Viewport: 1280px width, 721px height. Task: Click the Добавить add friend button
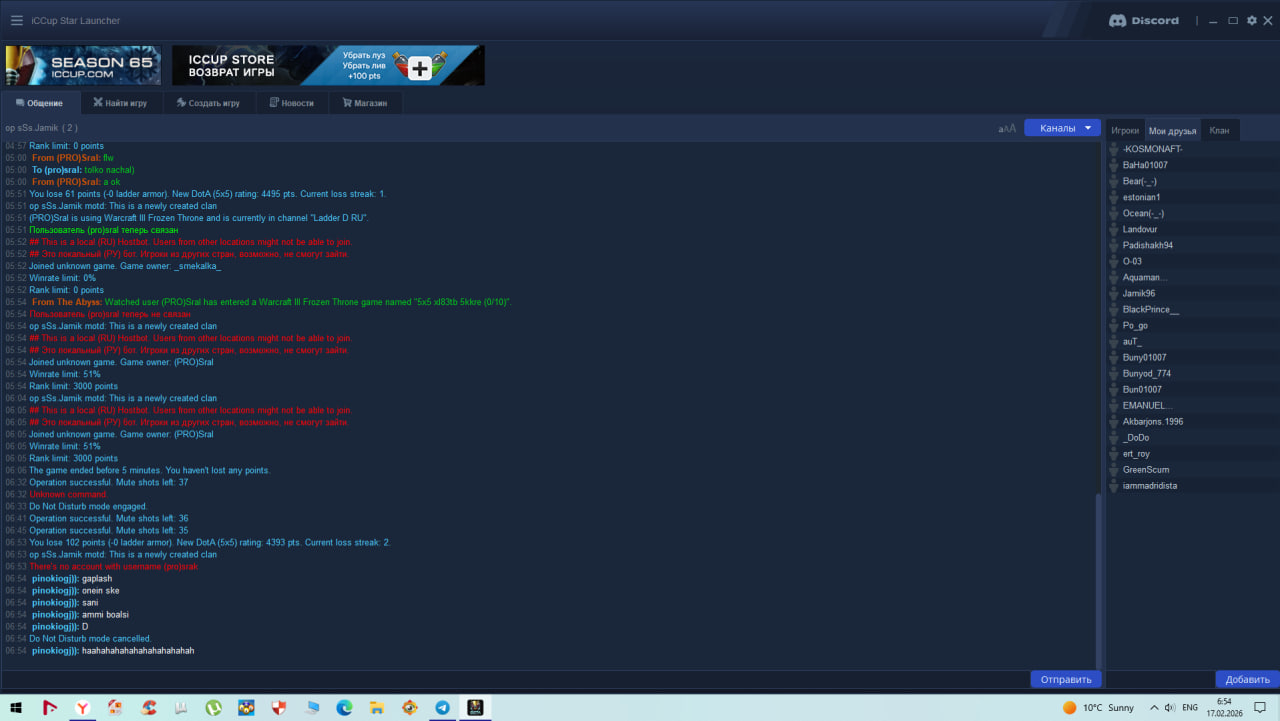[x=1247, y=679]
